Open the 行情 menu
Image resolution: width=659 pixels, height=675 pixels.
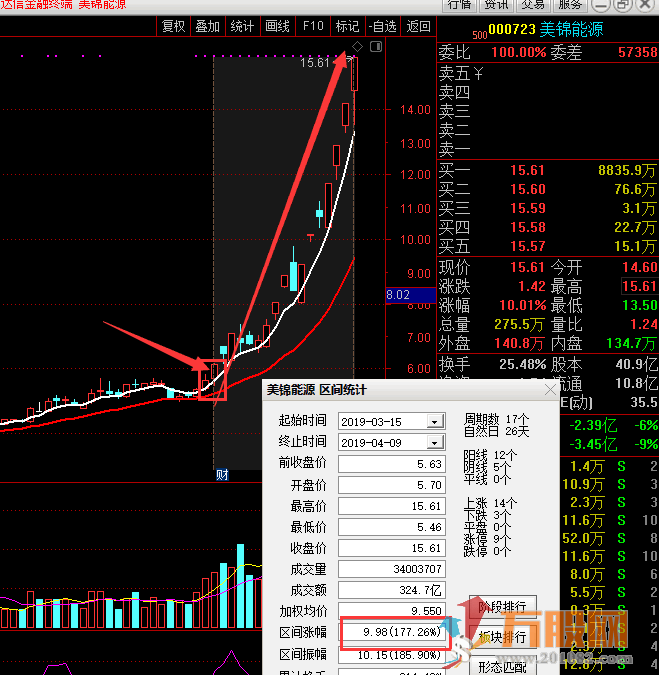pyautogui.click(x=459, y=5)
